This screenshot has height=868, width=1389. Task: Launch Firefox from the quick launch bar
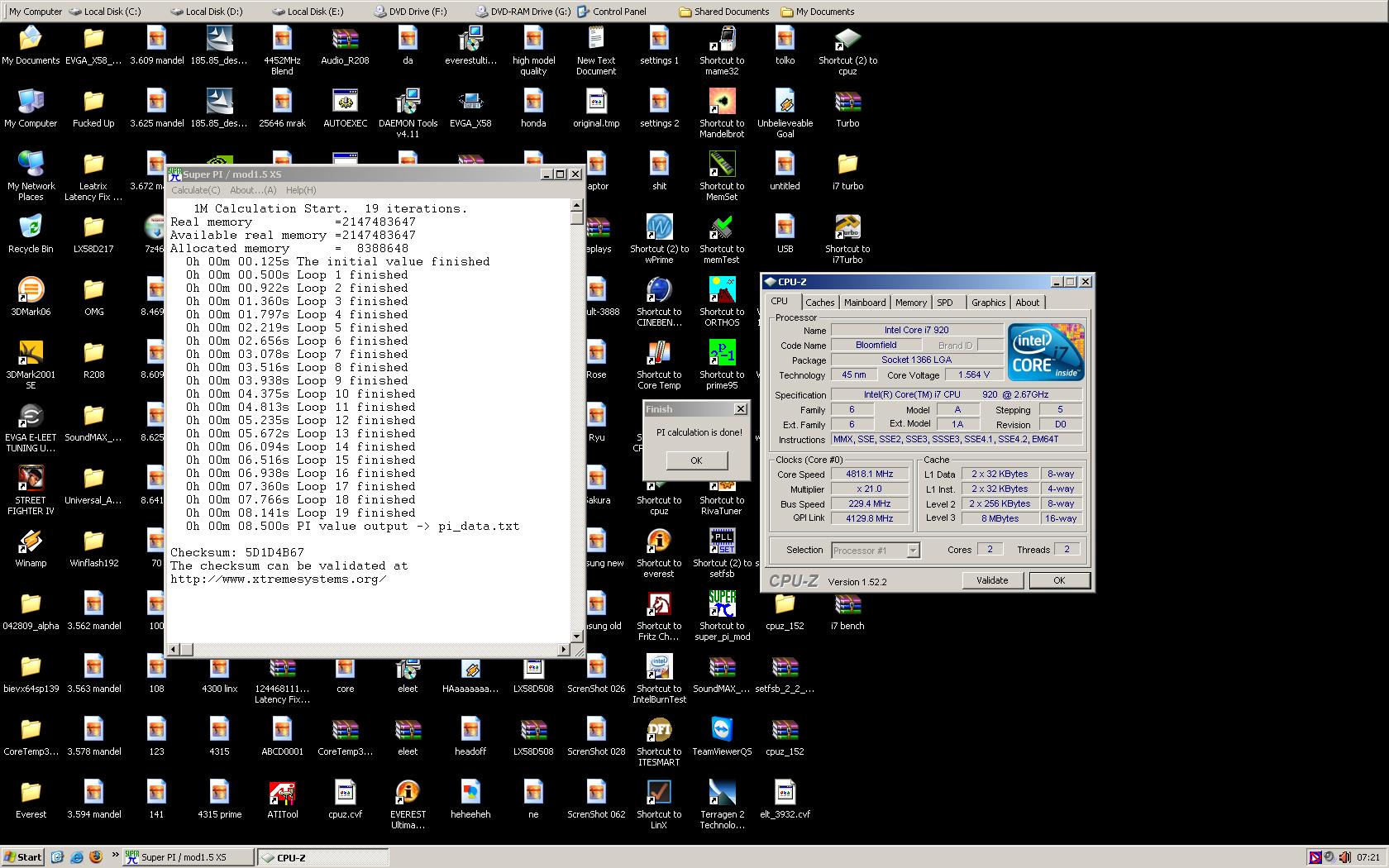point(95,857)
